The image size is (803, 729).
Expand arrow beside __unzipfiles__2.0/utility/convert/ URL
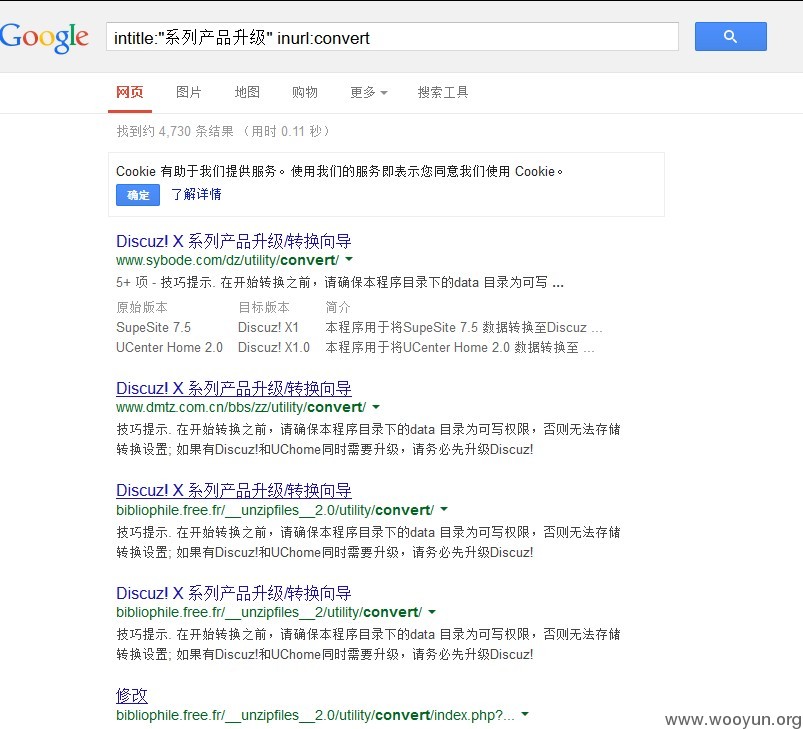tap(444, 509)
